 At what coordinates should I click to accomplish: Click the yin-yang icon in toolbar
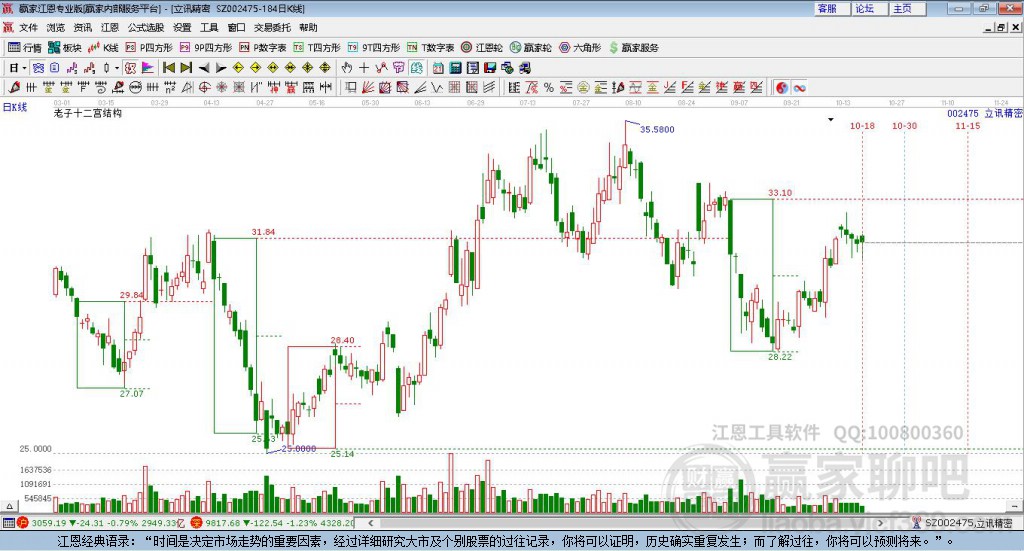782,87
